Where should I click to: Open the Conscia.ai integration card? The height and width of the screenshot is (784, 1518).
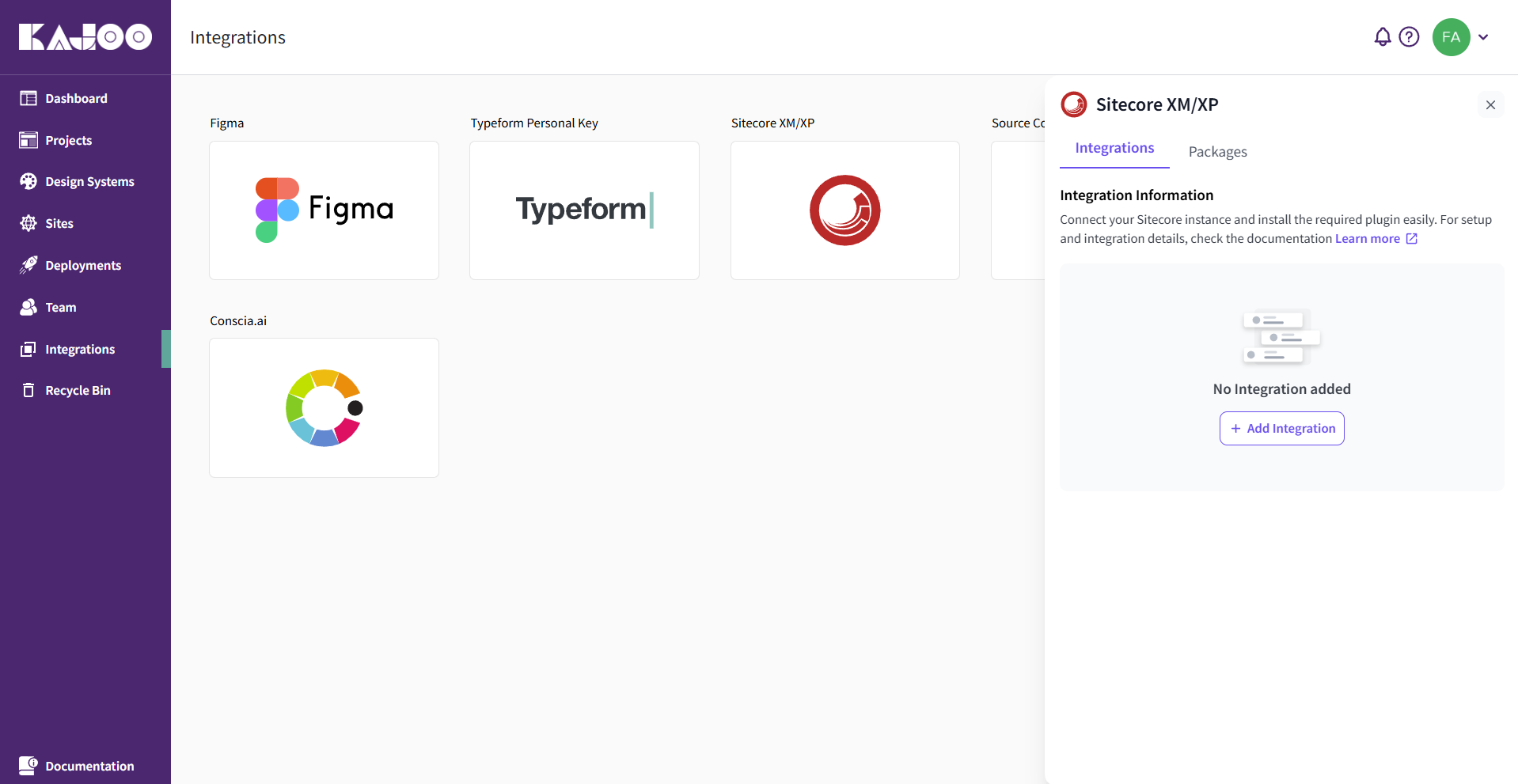click(324, 407)
